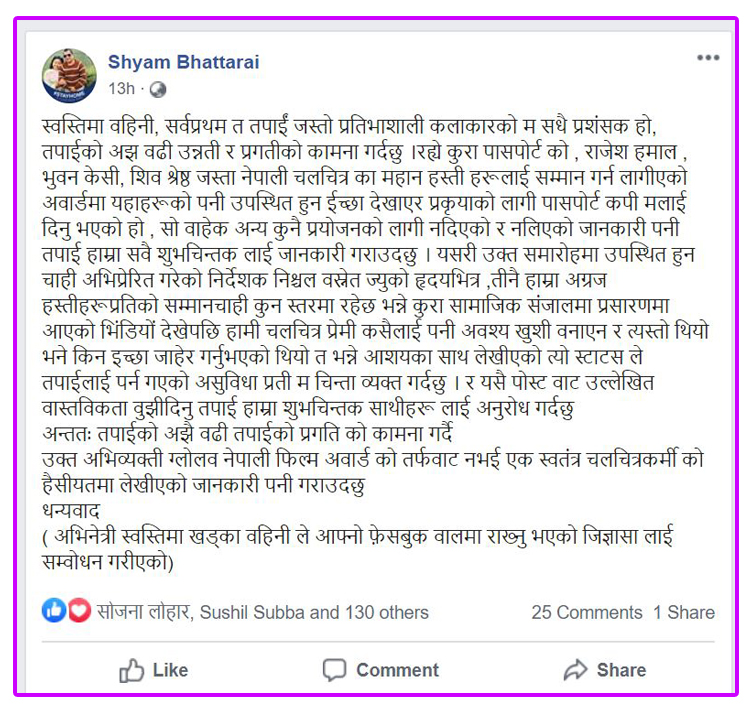Click the curved arrow Share icon
754x720 pixels.
pos(576,670)
